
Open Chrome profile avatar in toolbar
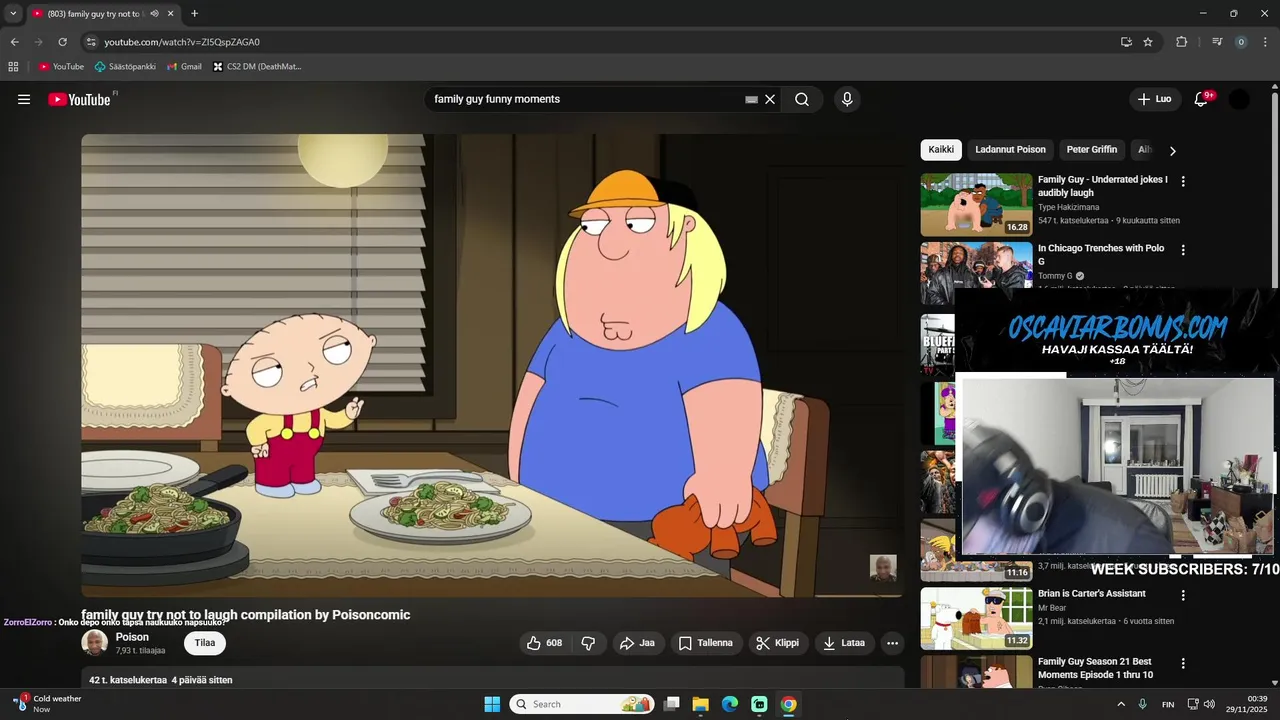[1241, 42]
